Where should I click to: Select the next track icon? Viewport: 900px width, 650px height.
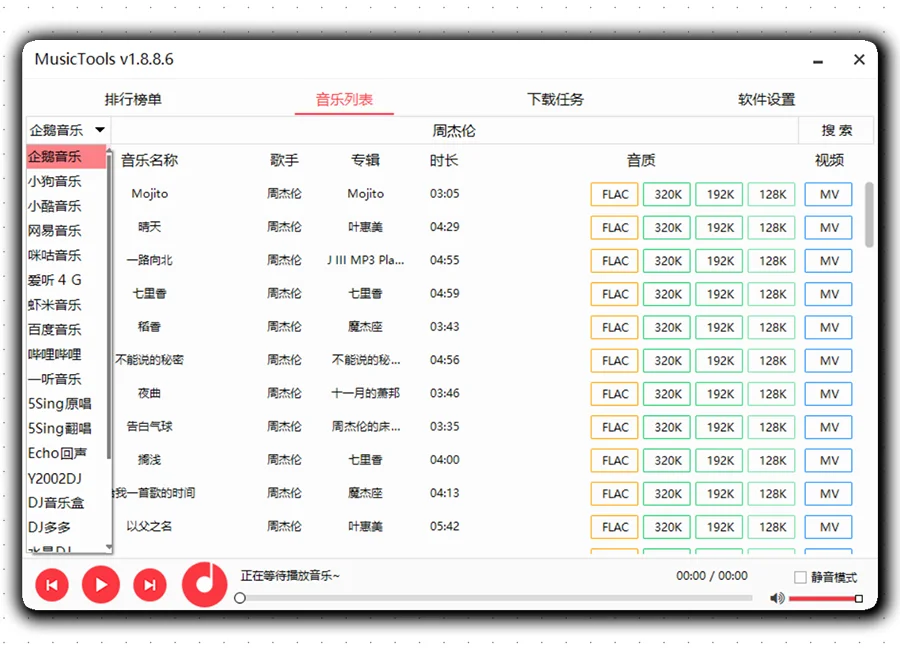(x=149, y=585)
